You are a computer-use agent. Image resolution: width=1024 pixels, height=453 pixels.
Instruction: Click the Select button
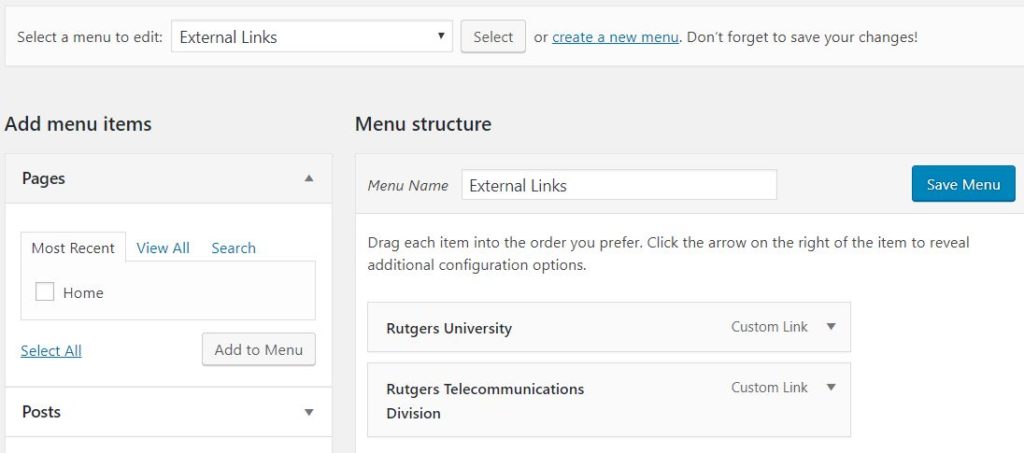(493, 37)
